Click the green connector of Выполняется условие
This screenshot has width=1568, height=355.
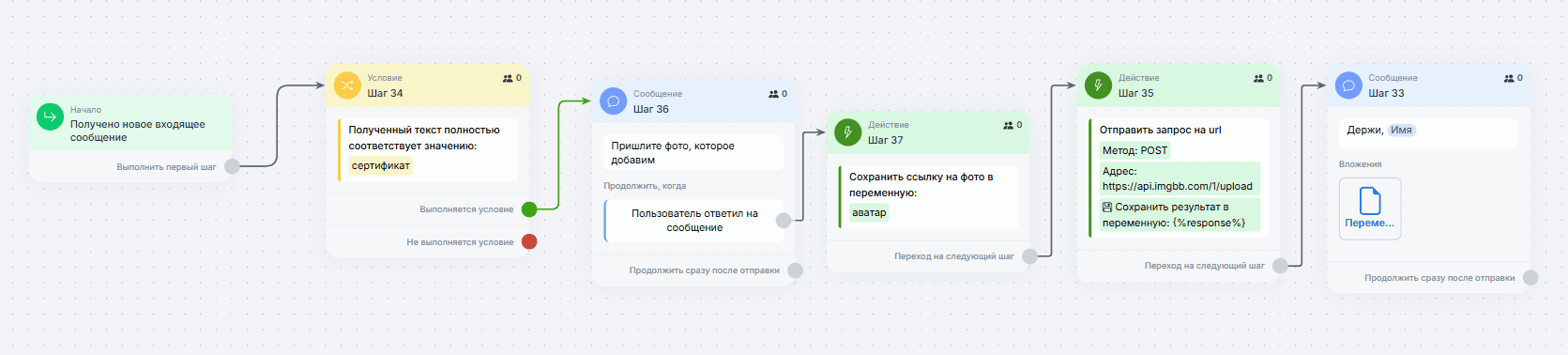pyautogui.click(x=529, y=208)
